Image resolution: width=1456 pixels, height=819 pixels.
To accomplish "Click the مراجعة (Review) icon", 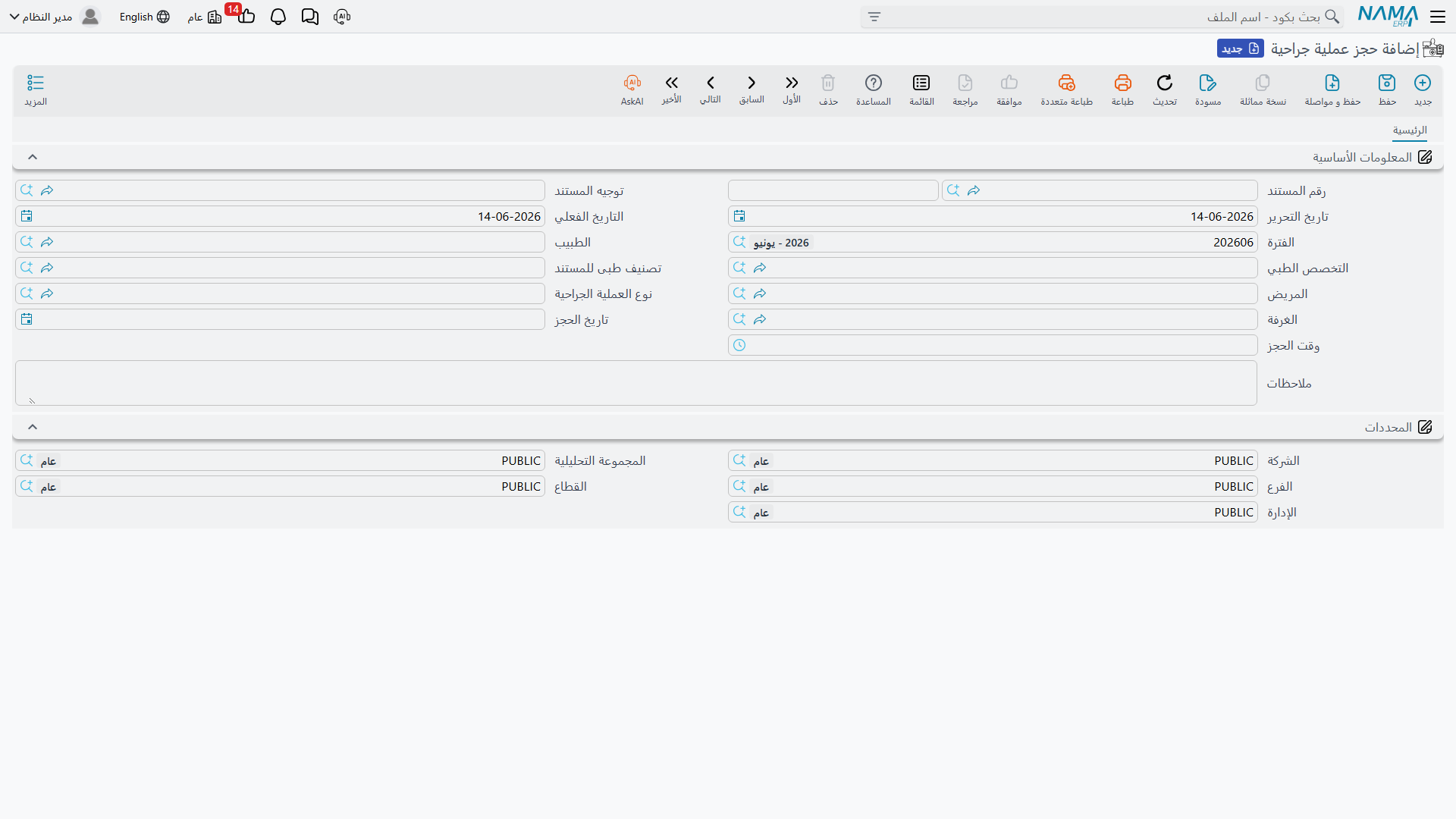I will point(965,83).
